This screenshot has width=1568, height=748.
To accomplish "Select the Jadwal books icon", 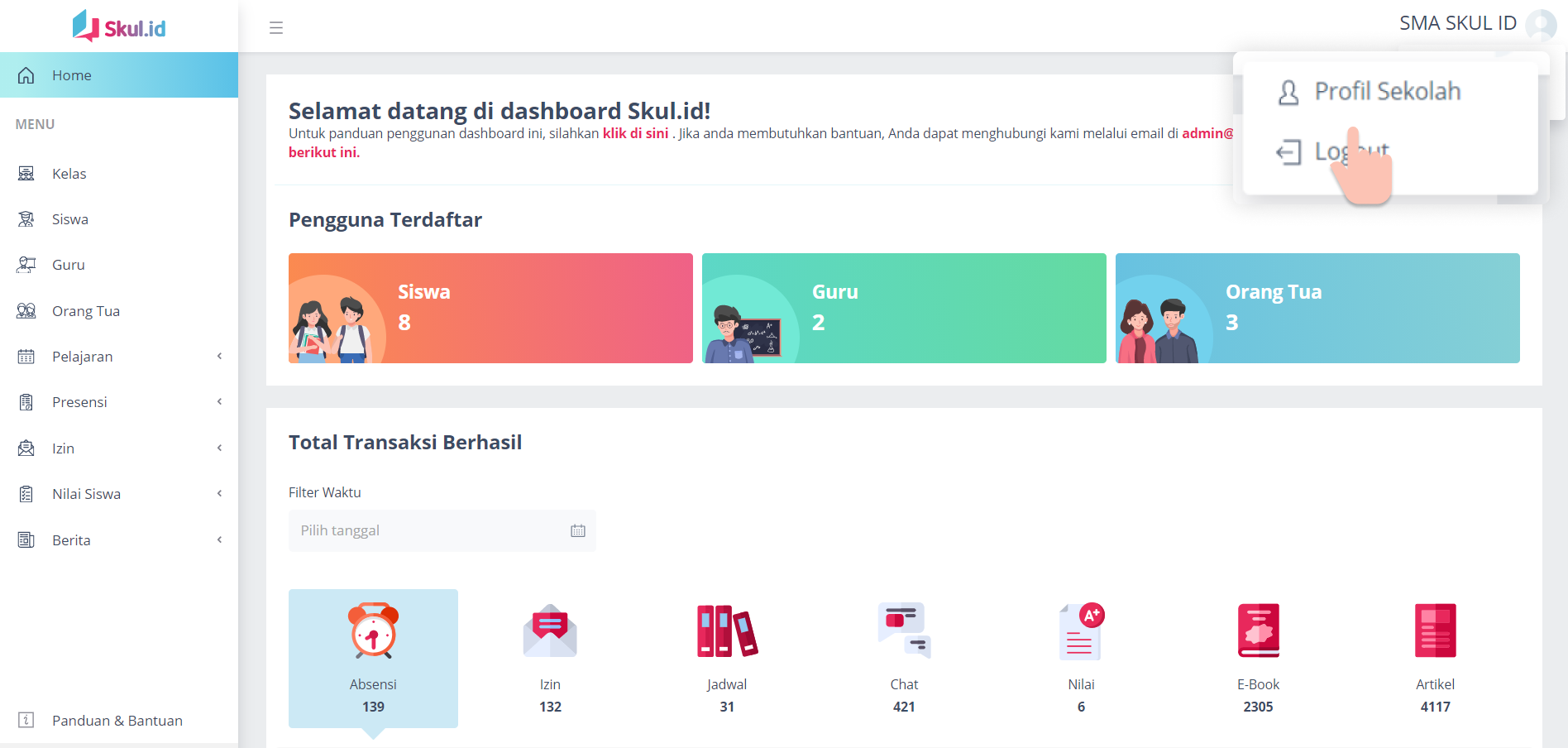I will (727, 631).
